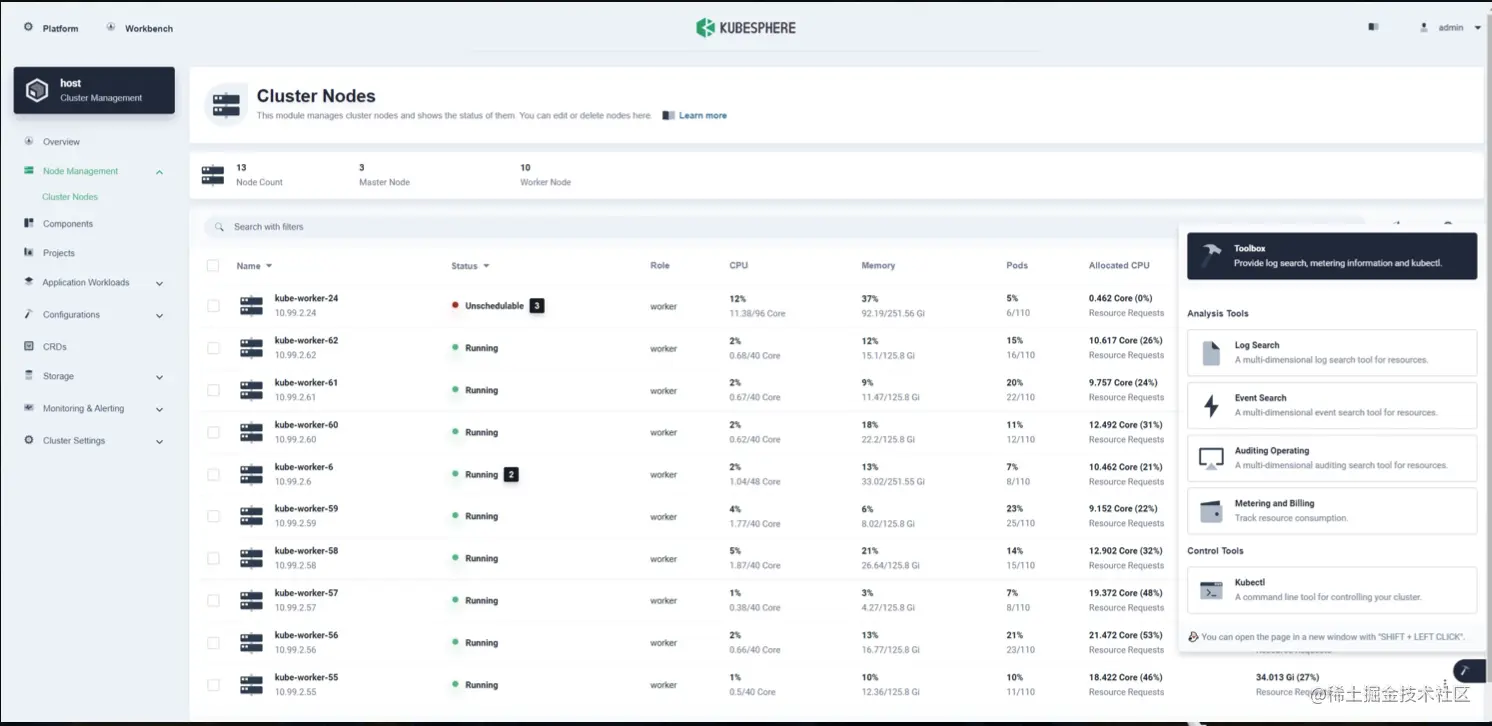Open Event Search tool
The width and height of the screenshot is (1492, 726).
[x=1331, y=405]
